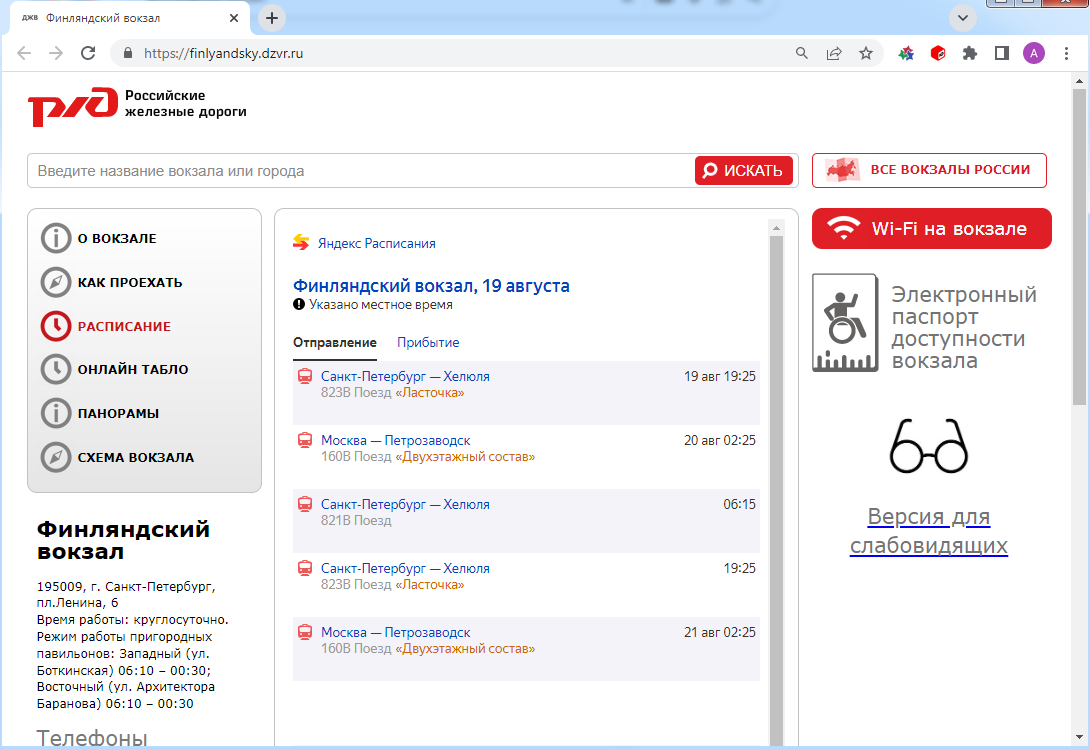
Task: Open the compass icon for КАК ПРОЕХАТЬ
Action: coord(56,282)
